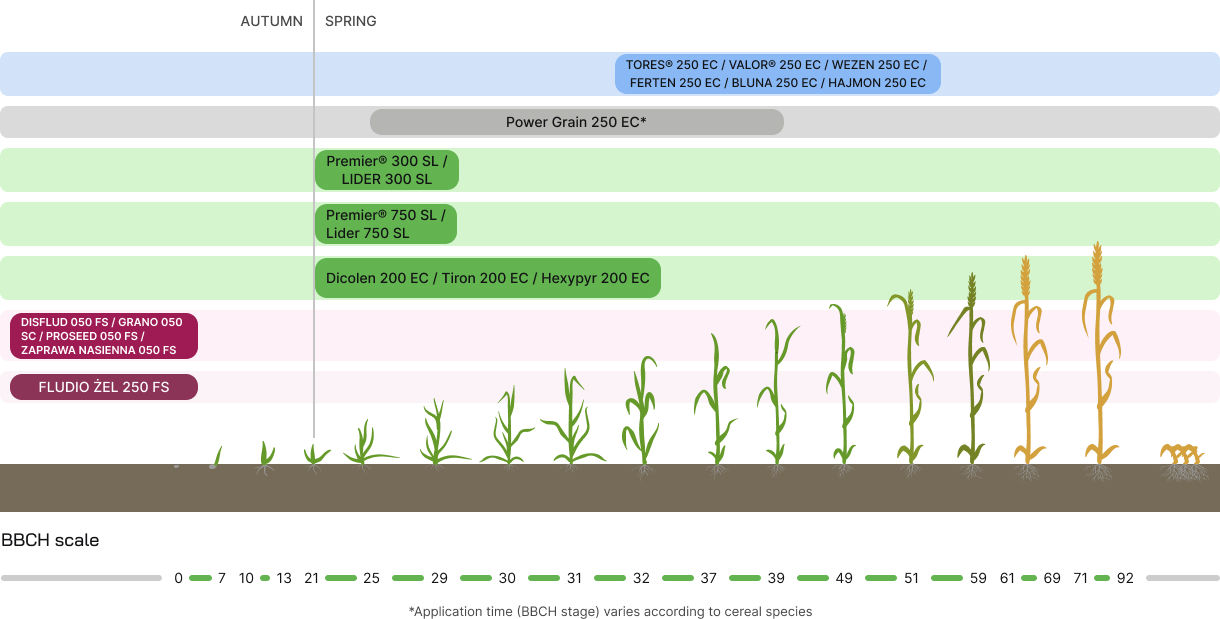Select the FLUDIO ŻEL 250 FS label

coord(103,387)
